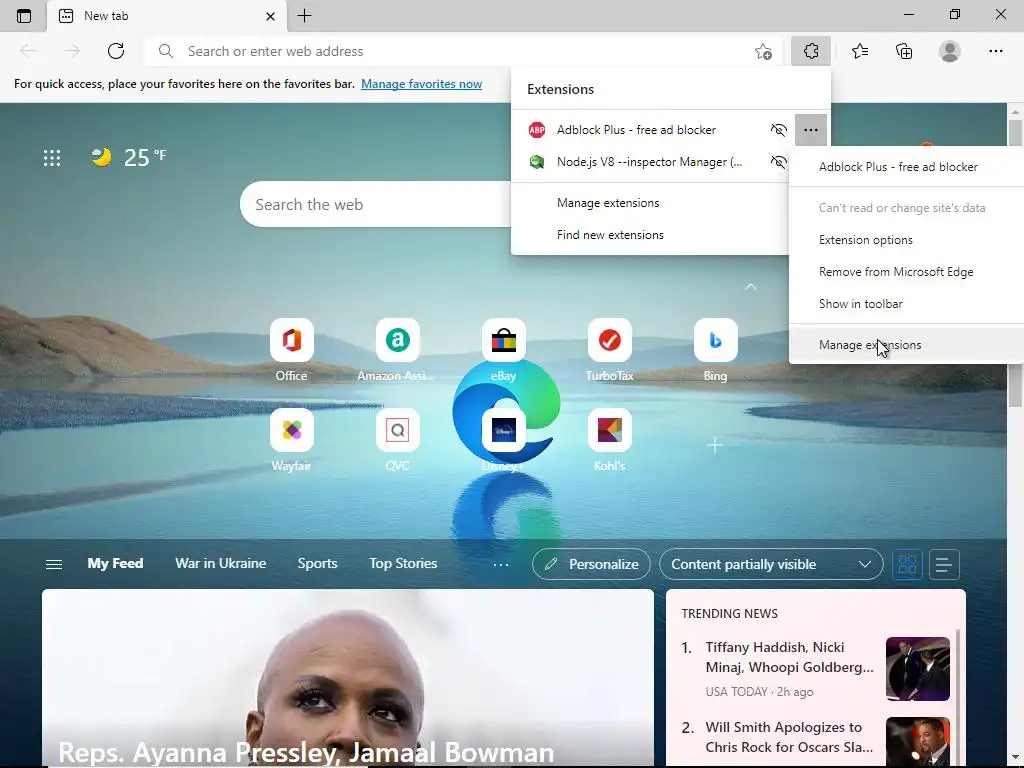Switch to Sports feed tab
The height and width of the screenshot is (768, 1024).
tap(317, 564)
